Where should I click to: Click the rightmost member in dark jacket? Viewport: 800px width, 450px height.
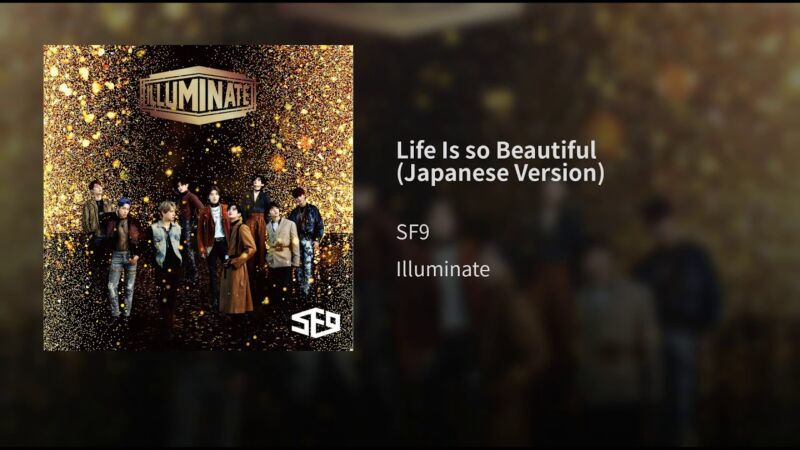(x=306, y=240)
